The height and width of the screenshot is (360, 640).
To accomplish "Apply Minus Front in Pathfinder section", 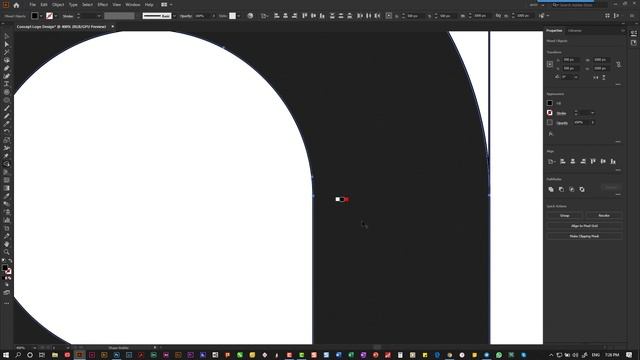I will tap(561, 189).
